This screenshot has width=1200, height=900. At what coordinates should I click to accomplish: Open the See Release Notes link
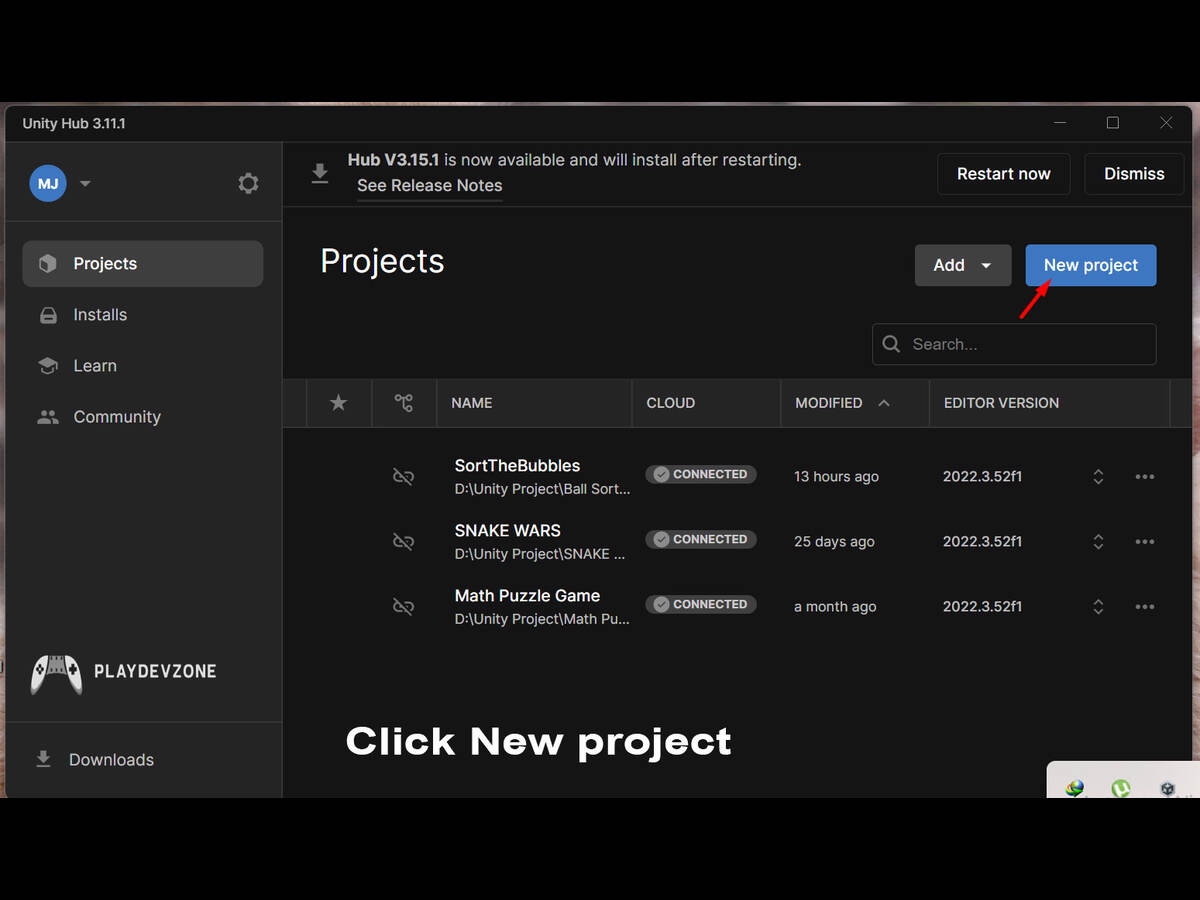[x=430, y=186]
